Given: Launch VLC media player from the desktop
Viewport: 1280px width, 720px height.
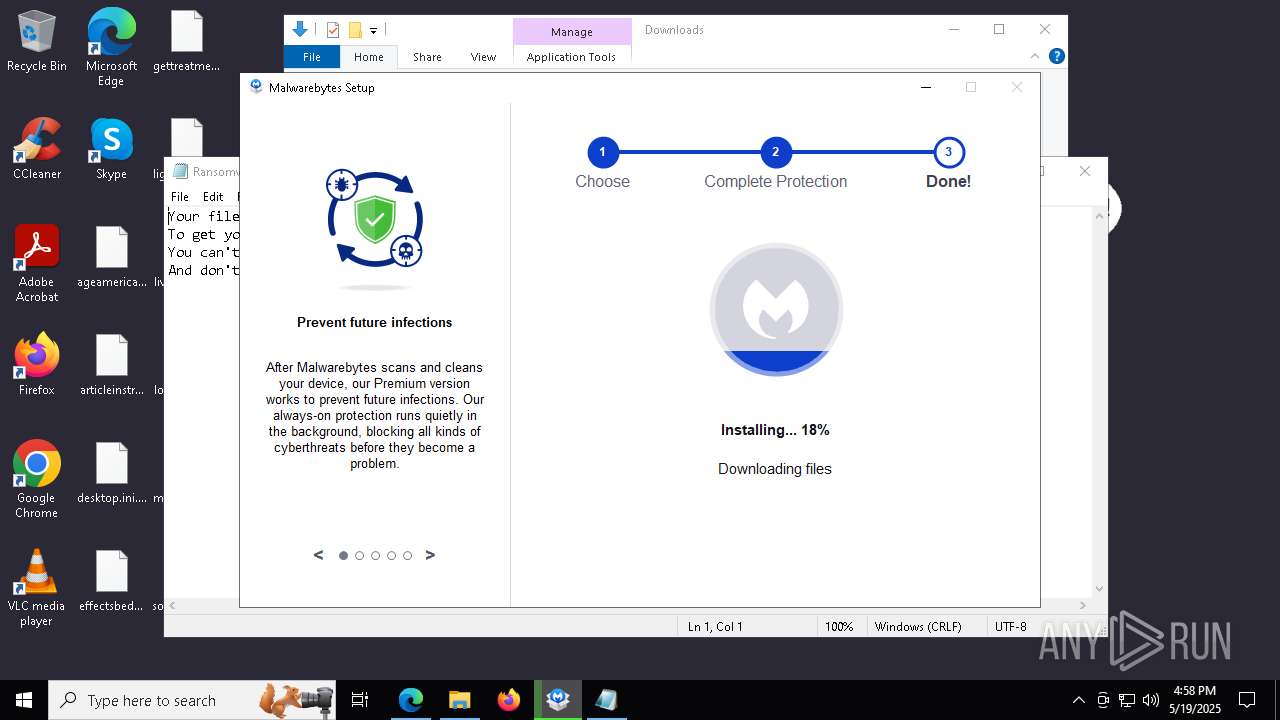Looking at the screenshot, I should click(37, 587).
